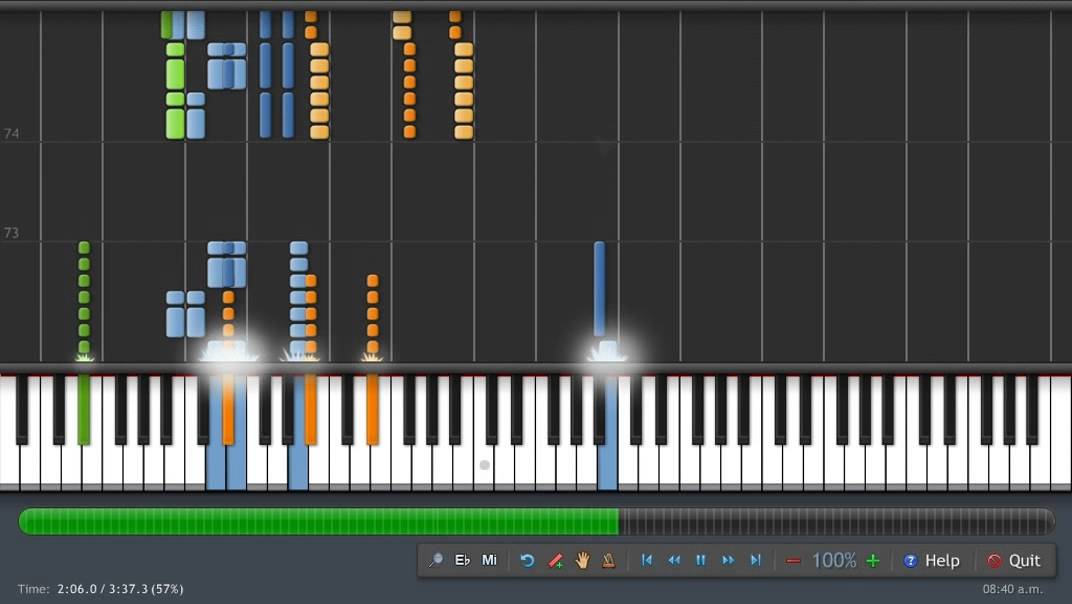
Task: Open the zoom magnifier tool
Action: [436, 561]
